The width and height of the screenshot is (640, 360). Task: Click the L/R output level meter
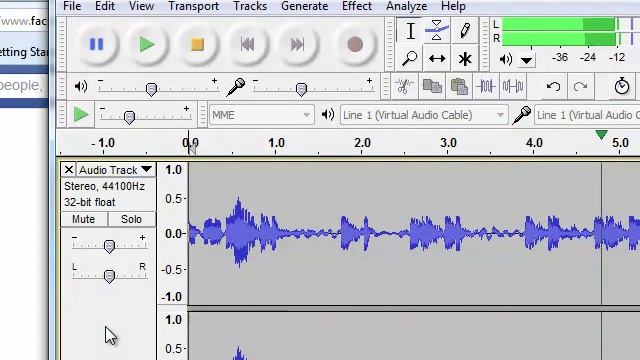[571, 31]
